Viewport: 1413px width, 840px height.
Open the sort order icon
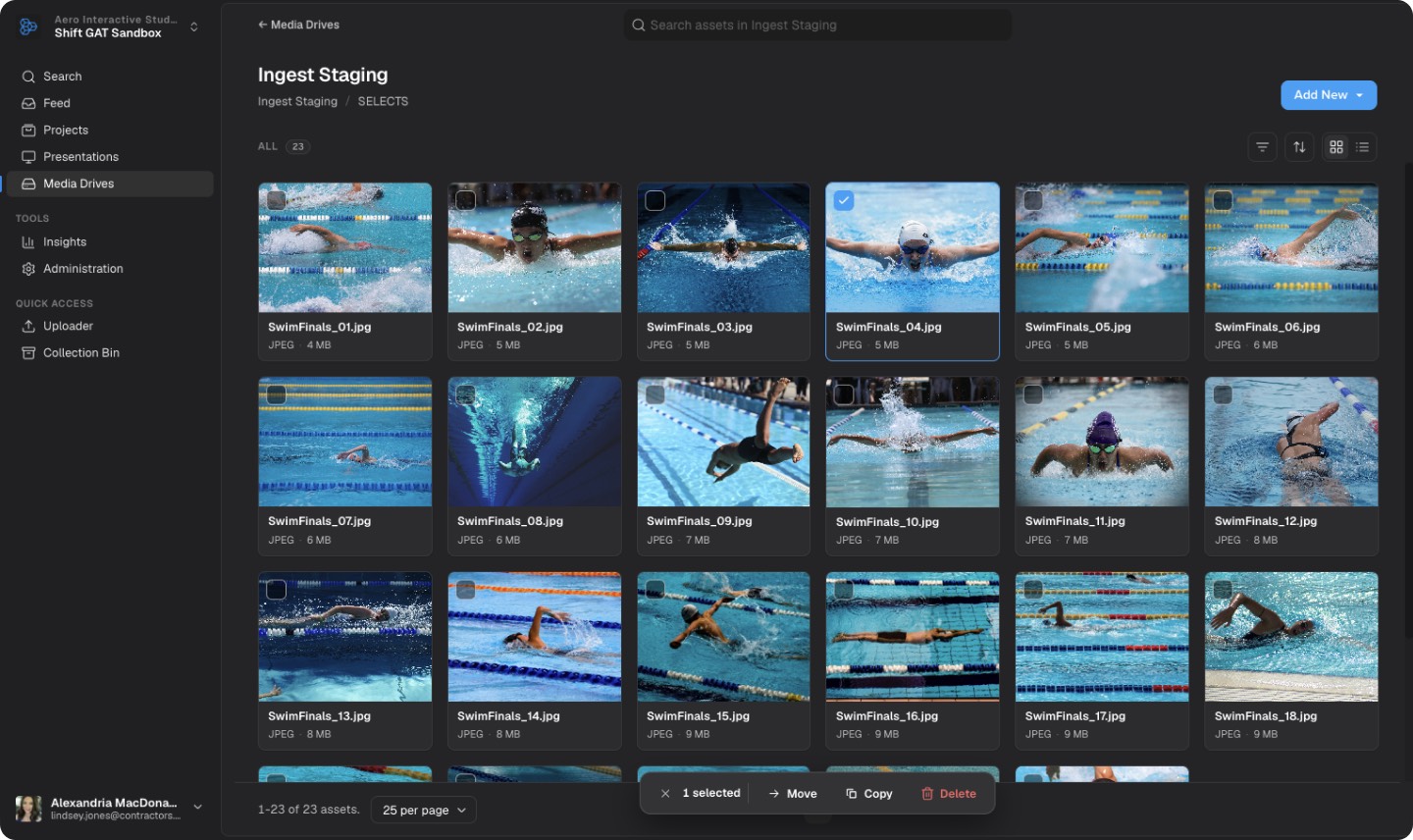(x=1299, y=147)
